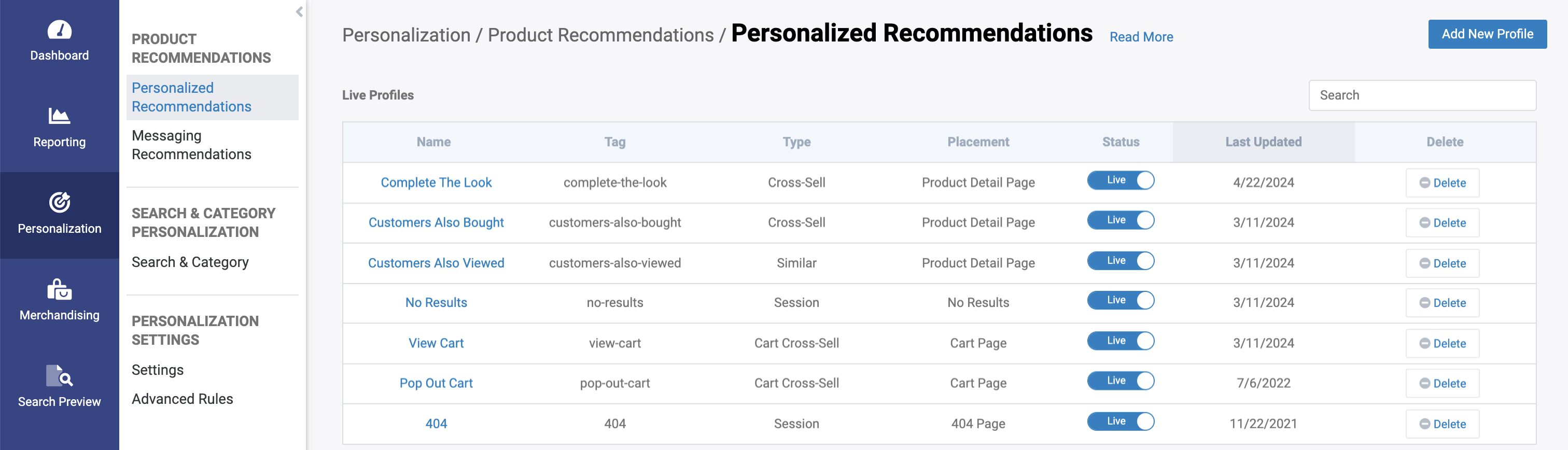Screen dimensions: 1568x450
Task: Open the Read More link
Action: 1141,37
